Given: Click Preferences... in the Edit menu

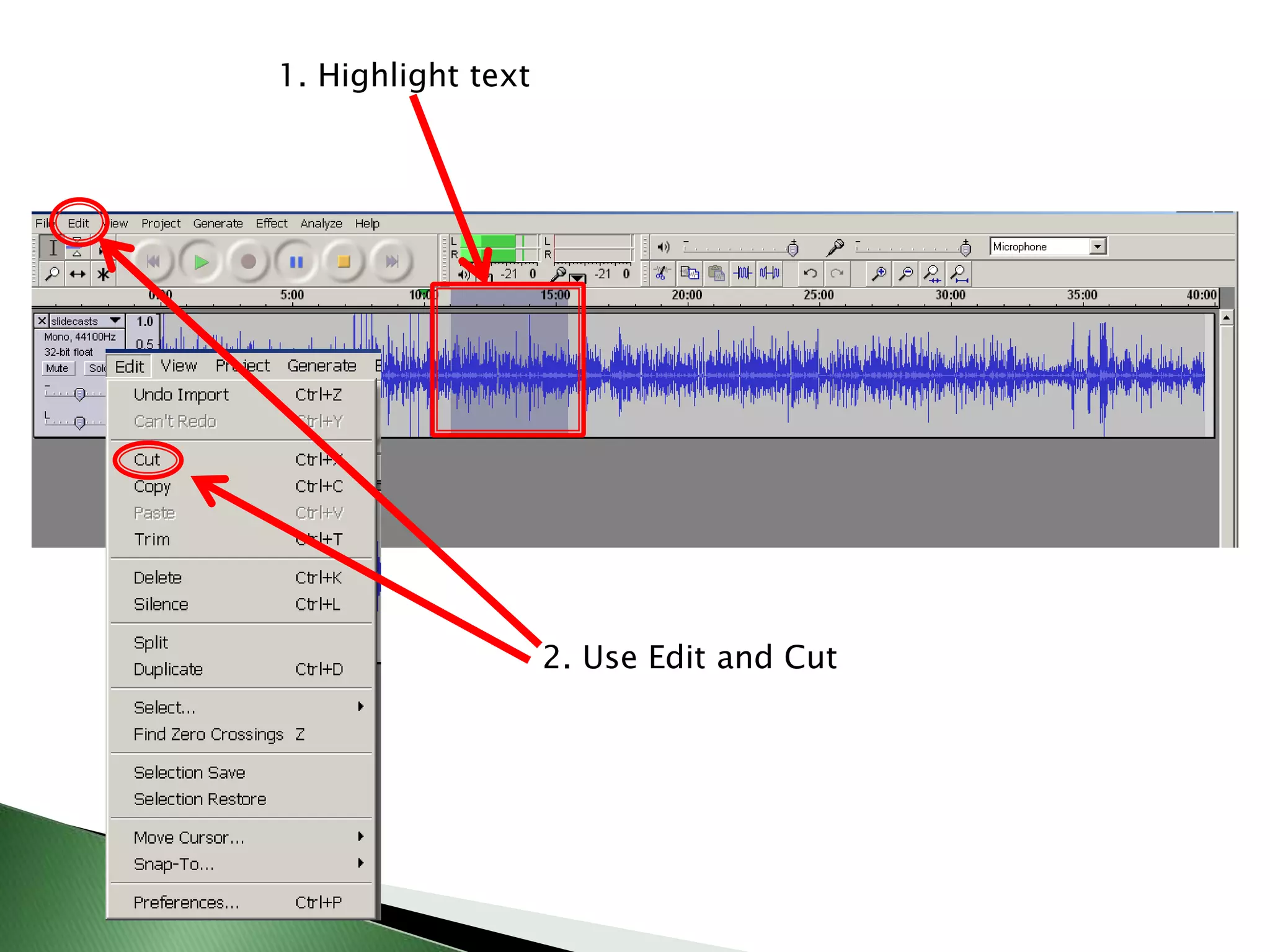Looking at the screenshot, I should [186, 902].
